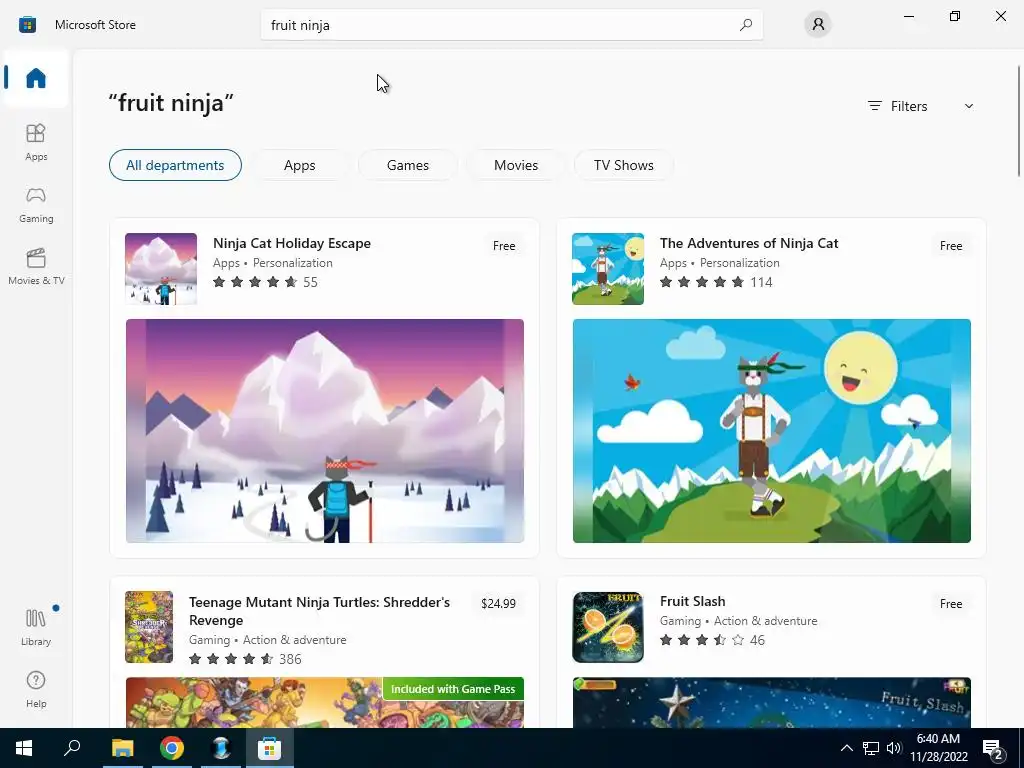The height and width of the screenshot is (768, 1024).
Task: Click the vertical scrollbar on right edge
Action: click(1018, 121)
